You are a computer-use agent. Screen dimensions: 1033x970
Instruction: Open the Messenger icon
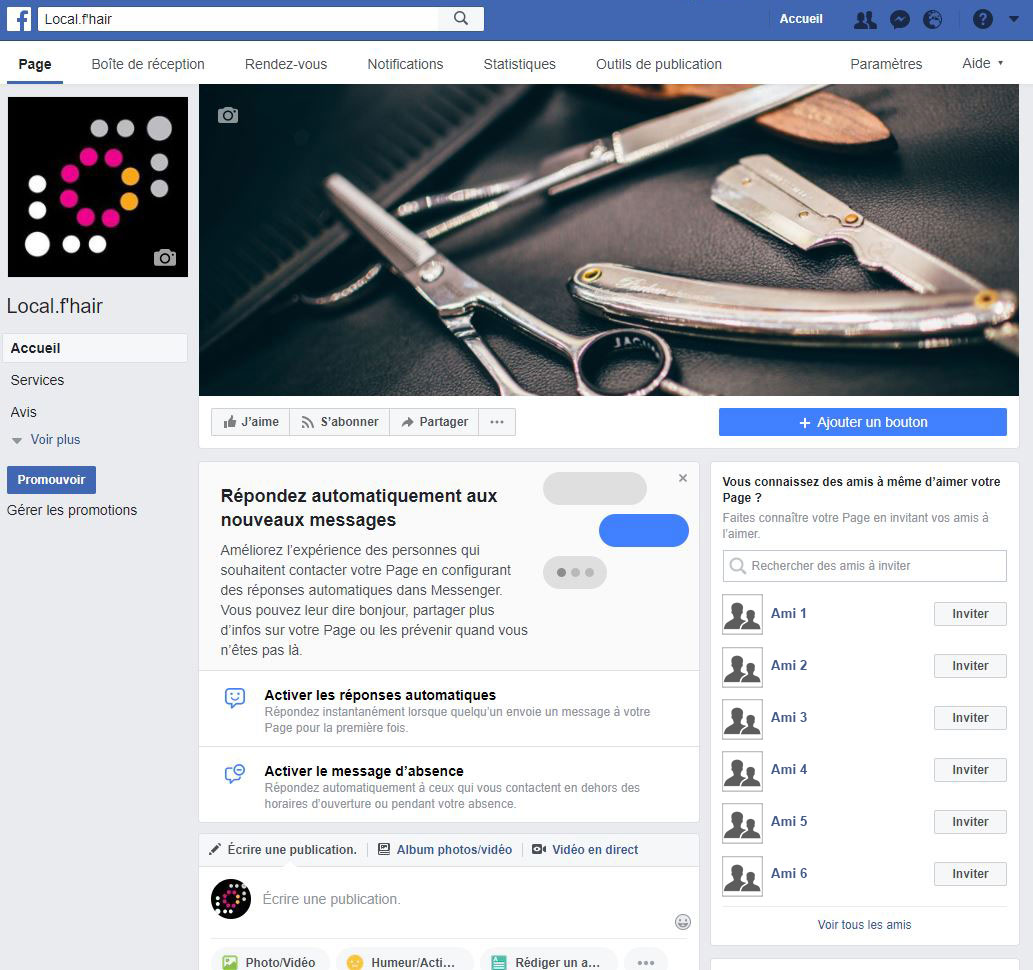tap(900, 19)
